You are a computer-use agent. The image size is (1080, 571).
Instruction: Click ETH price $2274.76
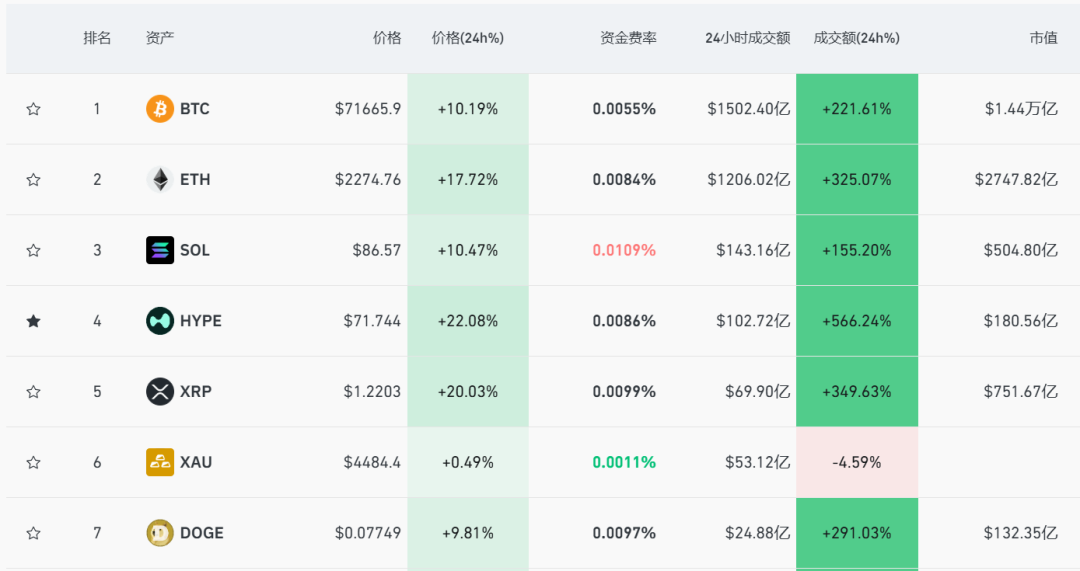tap(368, 180)
